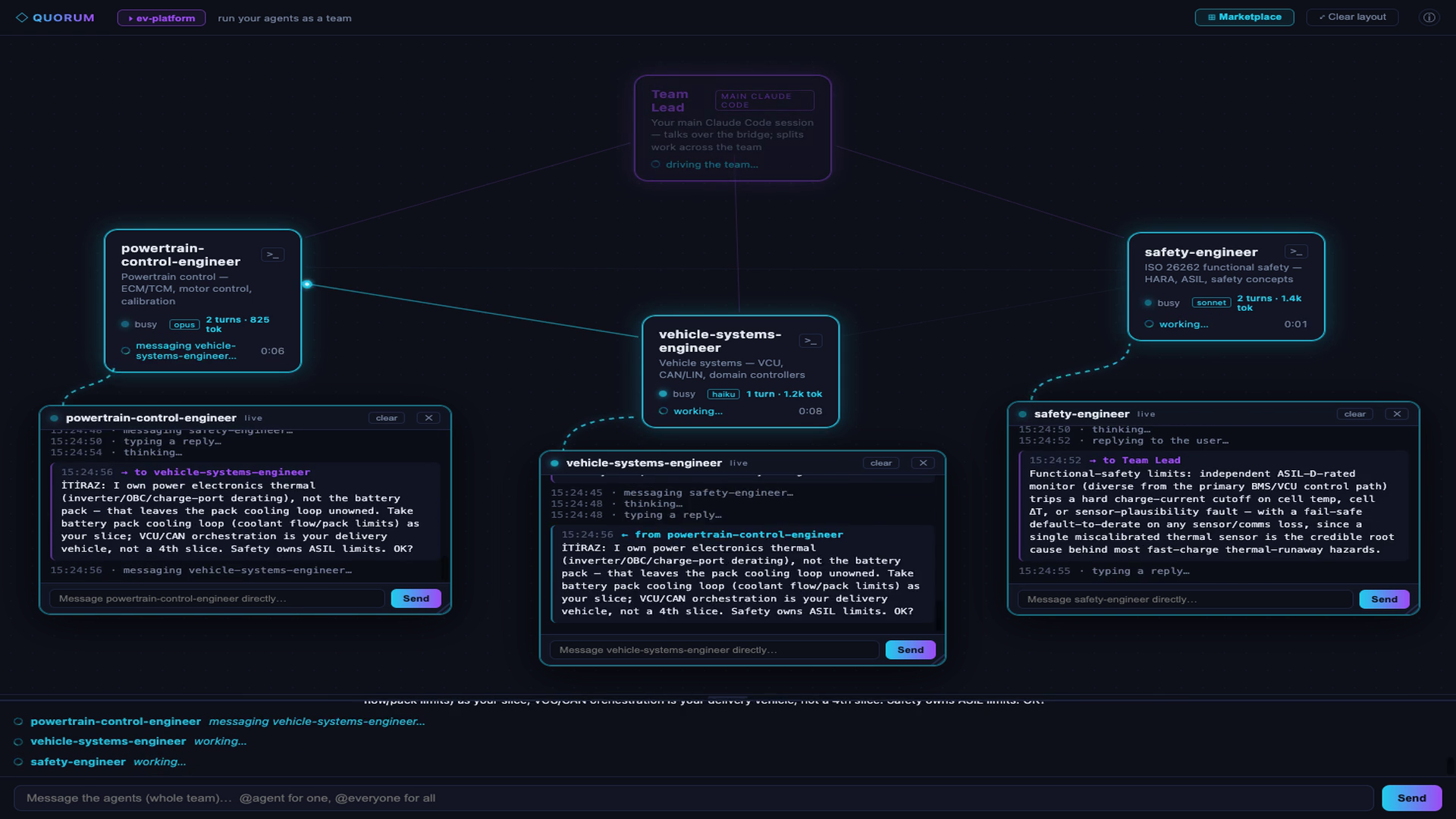Select powertrain-control-engineer in bottom status list

[116, 721]
